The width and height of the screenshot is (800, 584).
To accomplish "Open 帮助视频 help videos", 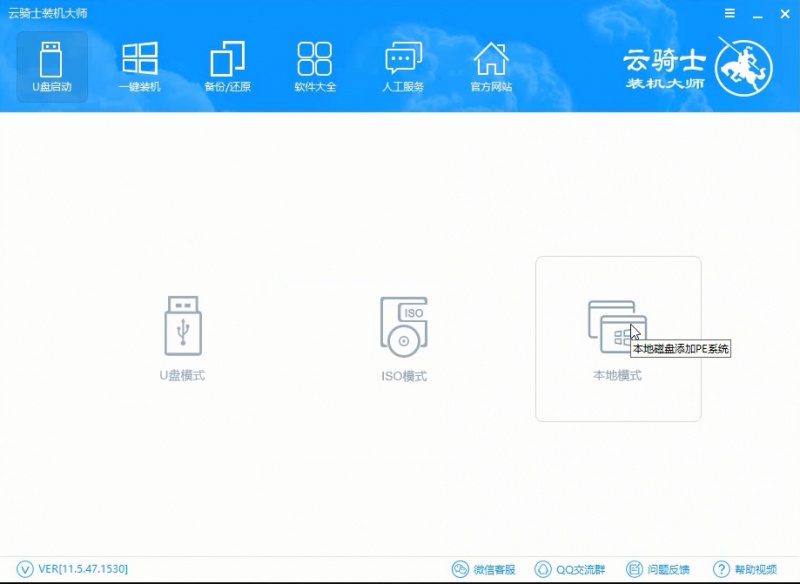I will pos(745,569).
